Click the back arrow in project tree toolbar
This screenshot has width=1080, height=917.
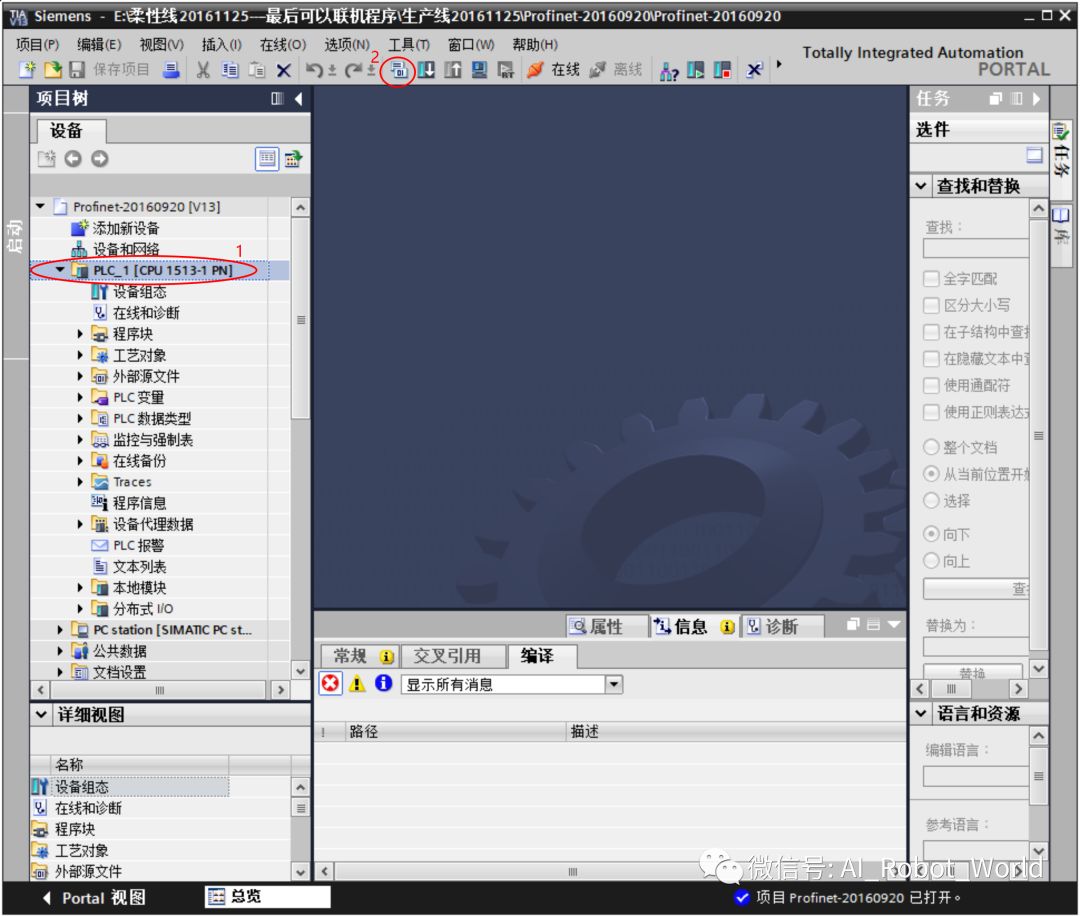tap(73, 159)
